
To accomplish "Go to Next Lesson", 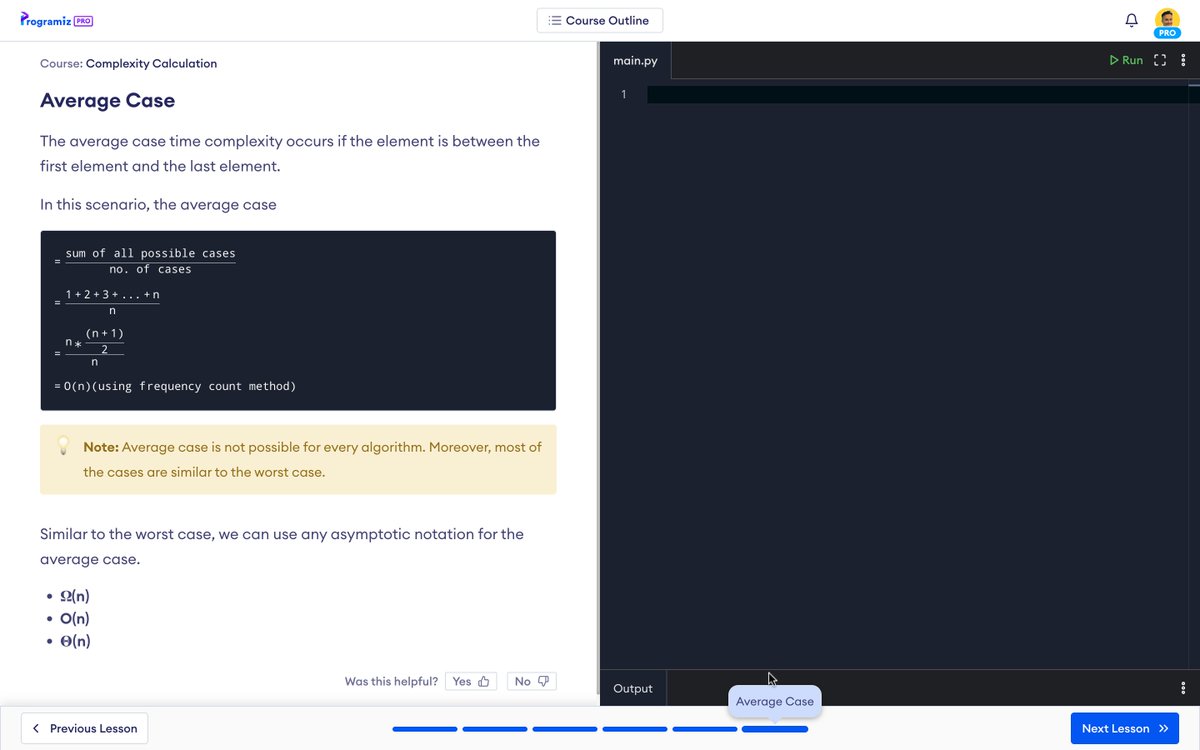I will click(x=1125, y=728).
